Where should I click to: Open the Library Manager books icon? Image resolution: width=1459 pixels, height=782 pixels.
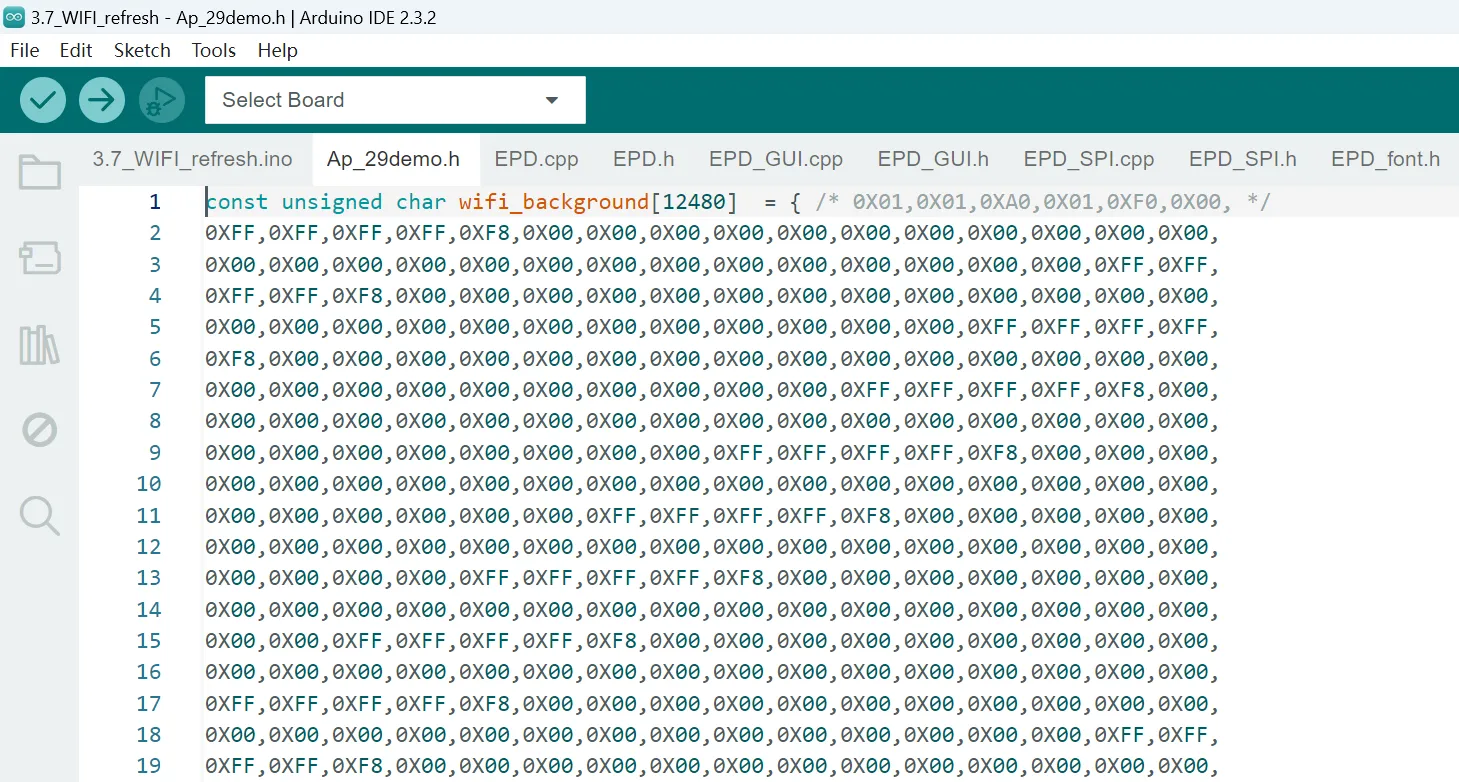40,345
